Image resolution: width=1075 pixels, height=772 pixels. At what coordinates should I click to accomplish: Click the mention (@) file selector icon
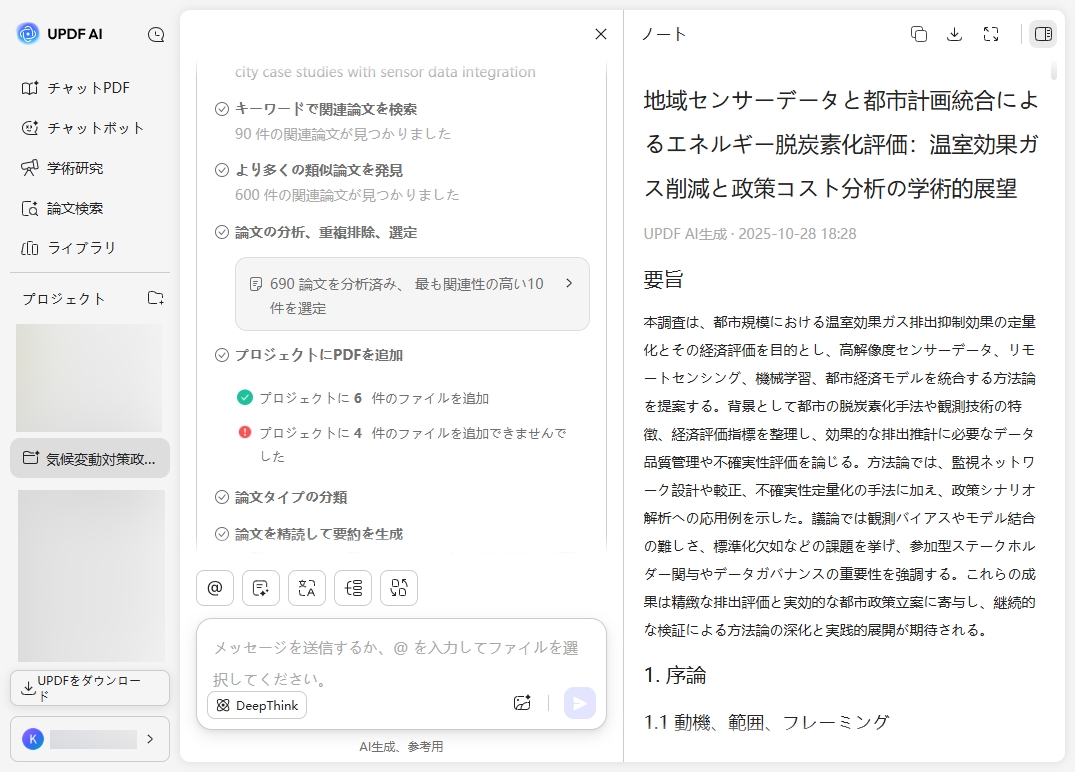tap(214, 588)
